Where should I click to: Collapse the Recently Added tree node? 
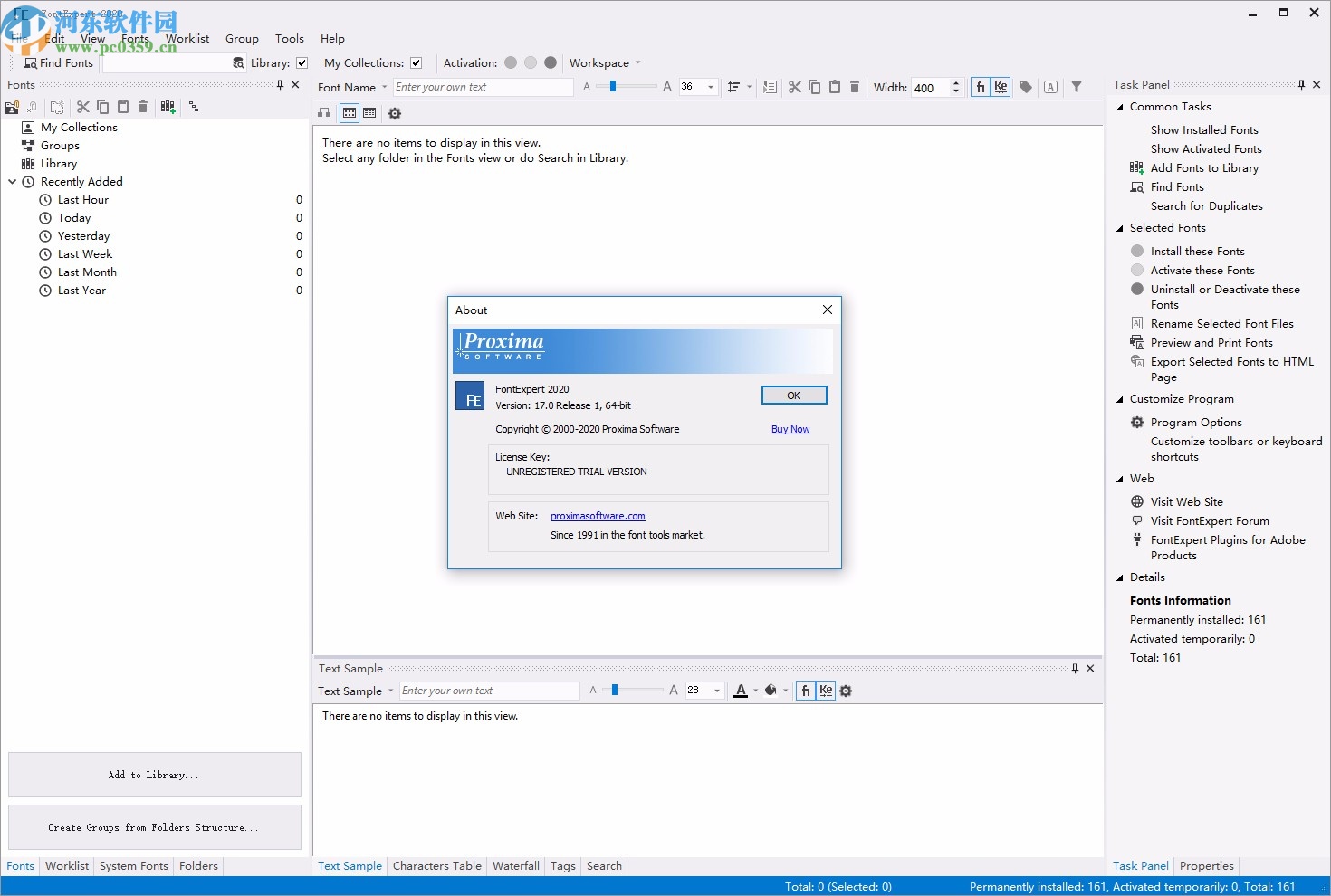point(13,182)
